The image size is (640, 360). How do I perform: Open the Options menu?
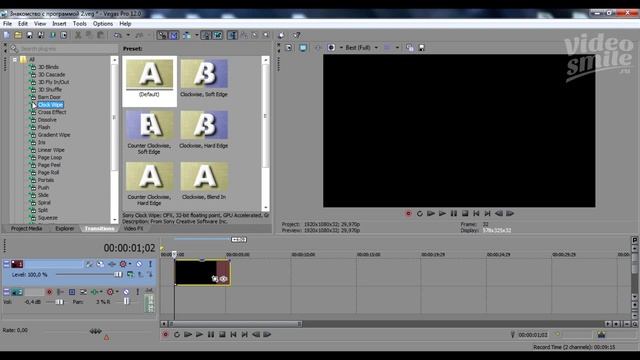click(x=103, y=24)
